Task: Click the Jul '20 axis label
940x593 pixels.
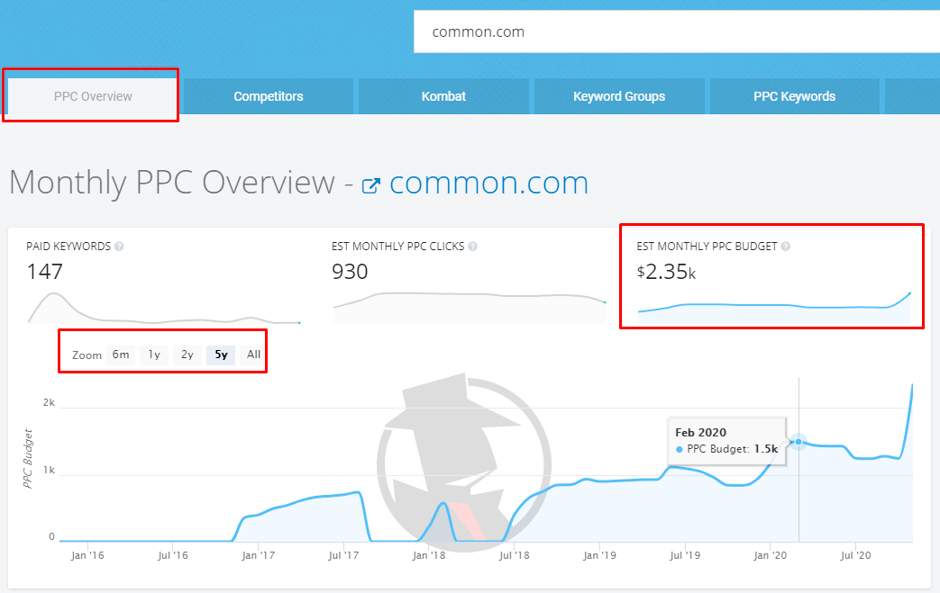Action: coord(855,555)
